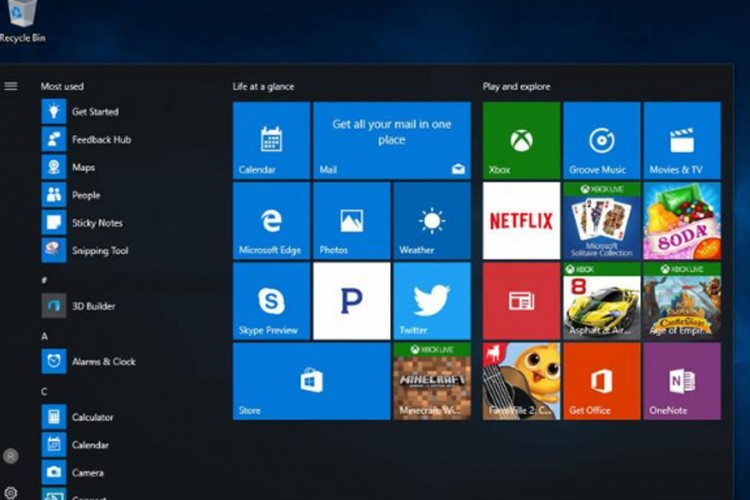
Task: Expand the hamburger menu in Start
Action: point(11,86)
